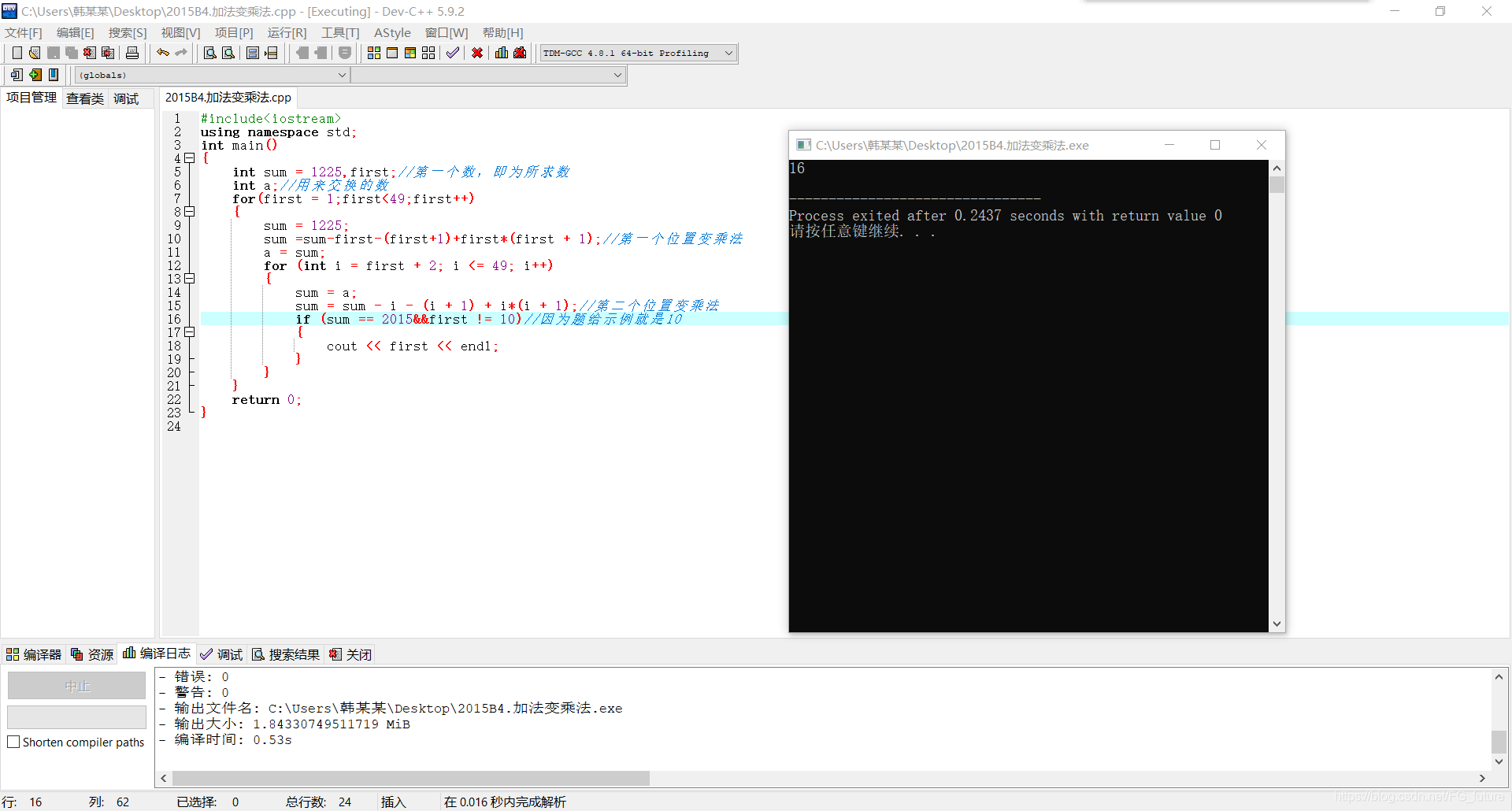Click the 关闭 bottom panel tab

pos(350,654)
